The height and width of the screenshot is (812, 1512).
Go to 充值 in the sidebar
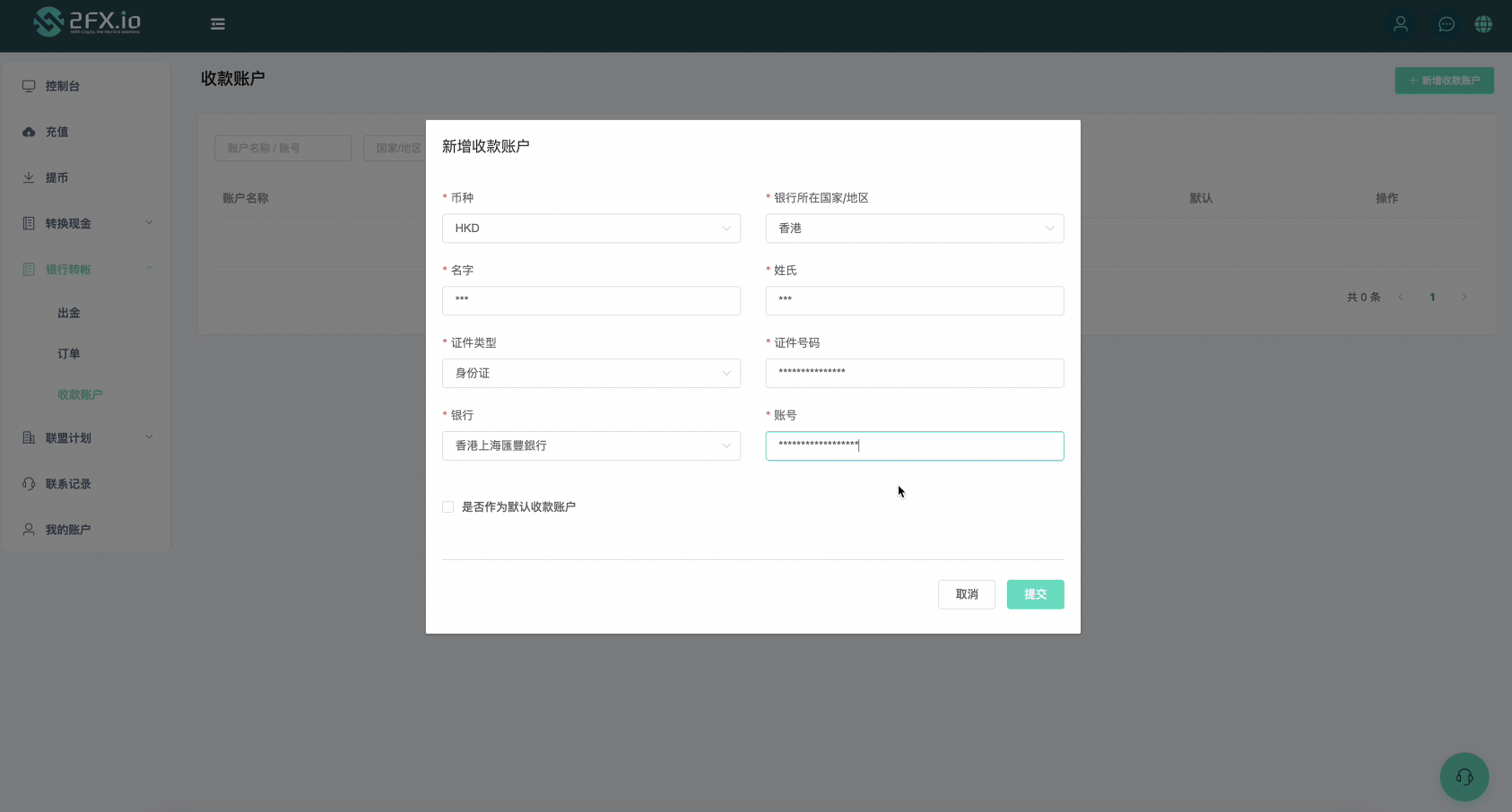point(57,132)
